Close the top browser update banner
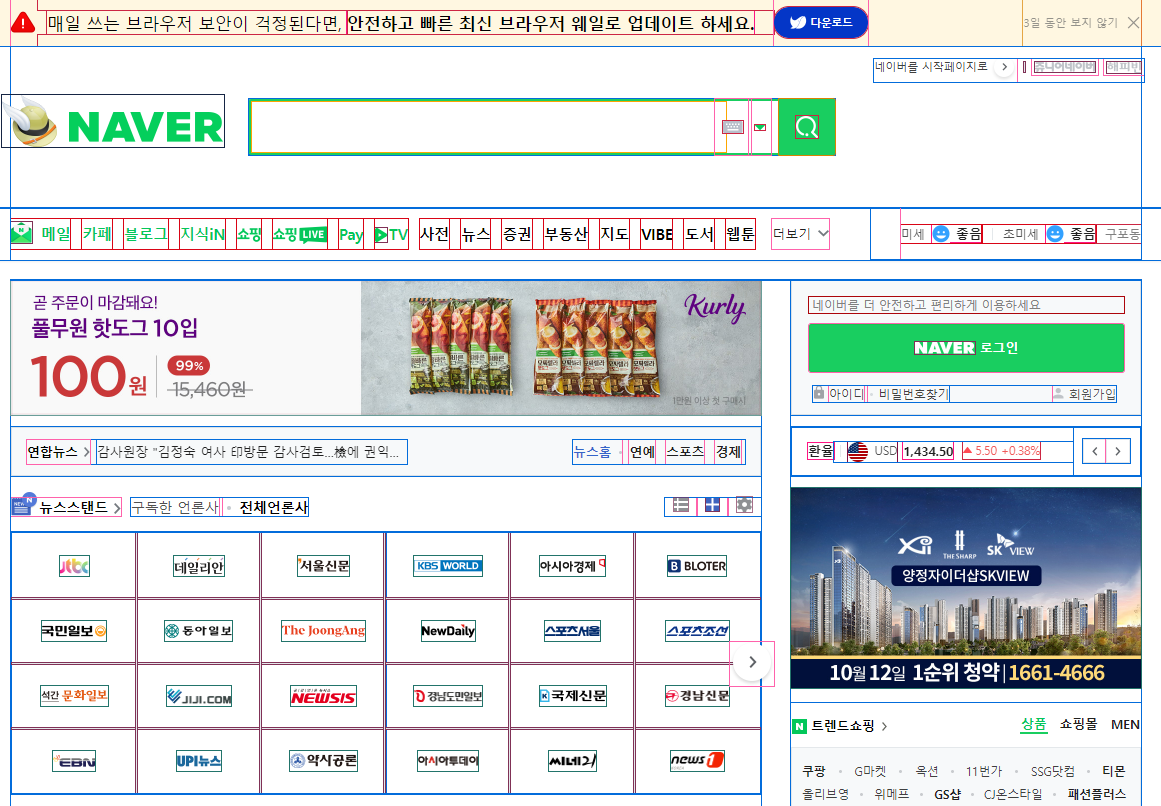The height and width of the screenshot is (806, 1161). point(1133,23)
